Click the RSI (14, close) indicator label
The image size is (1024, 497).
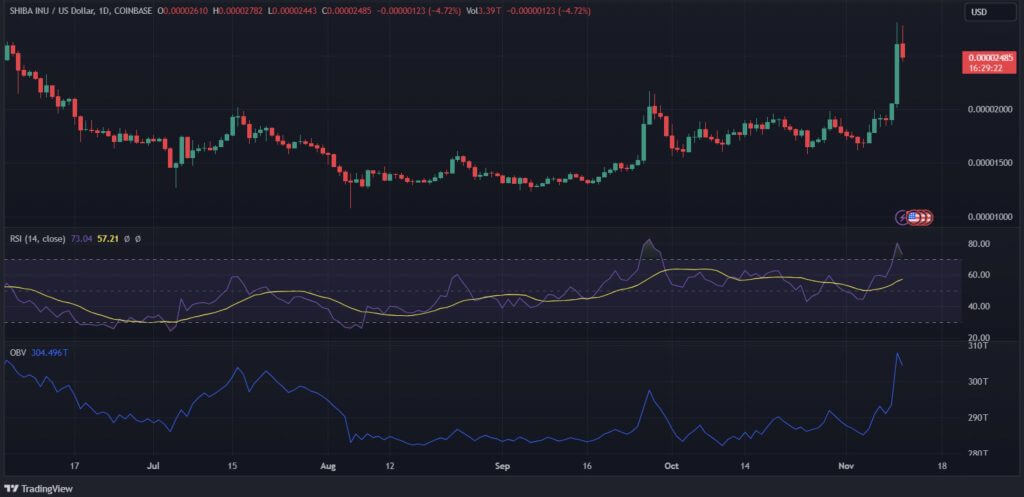[x=38, y=238]
